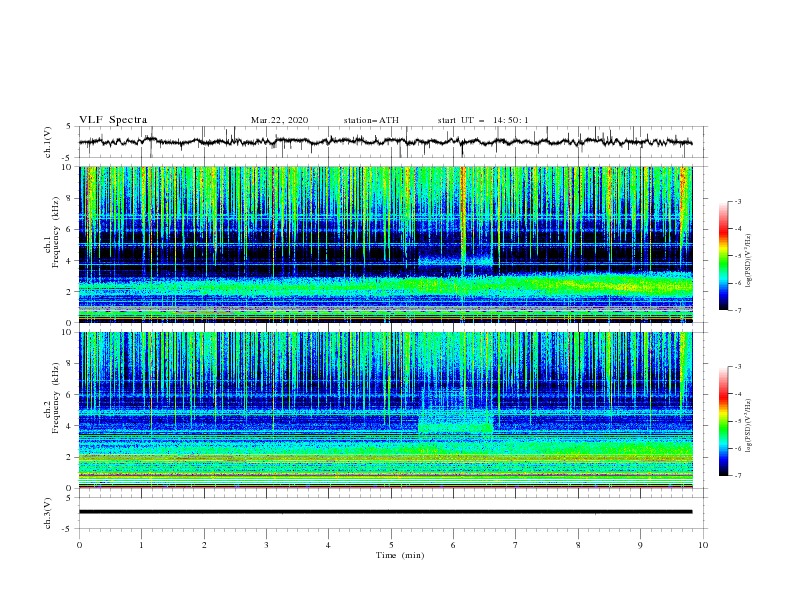Select the "-3" label on ch.1 color bar

[737, 201]
